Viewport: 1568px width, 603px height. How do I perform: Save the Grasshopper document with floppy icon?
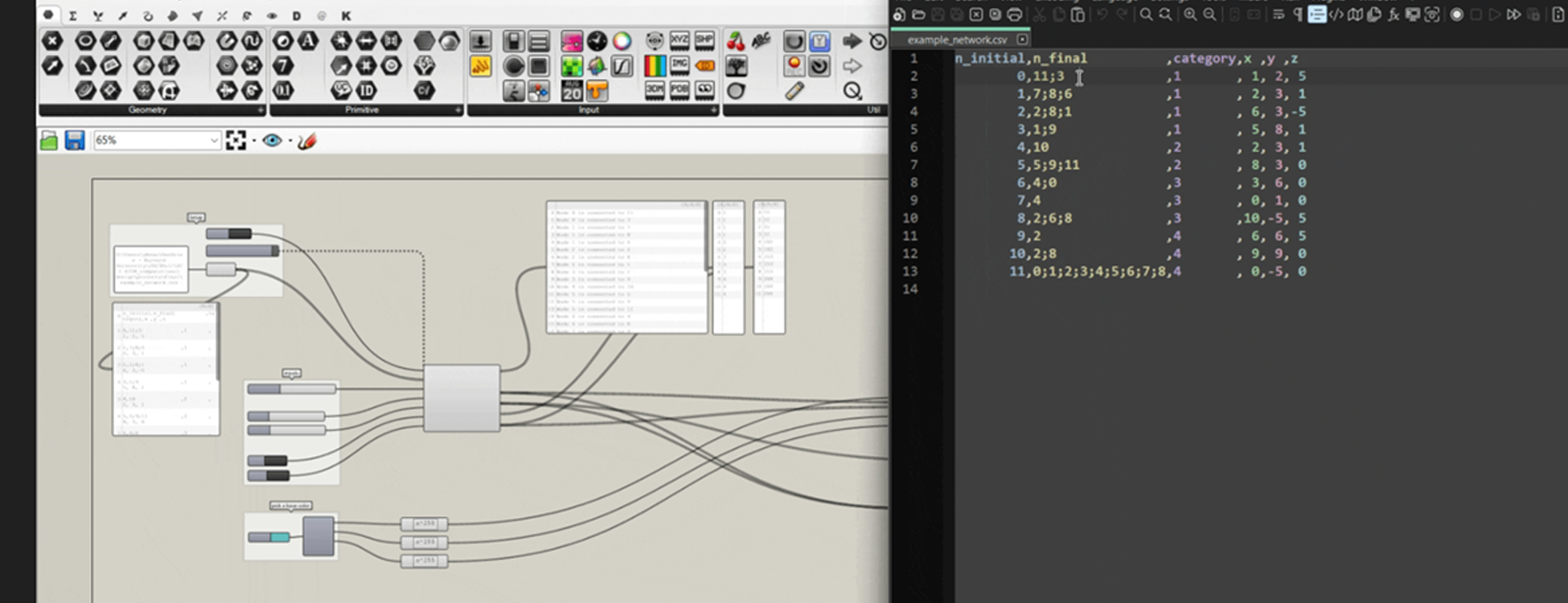[x=75, y=141]
